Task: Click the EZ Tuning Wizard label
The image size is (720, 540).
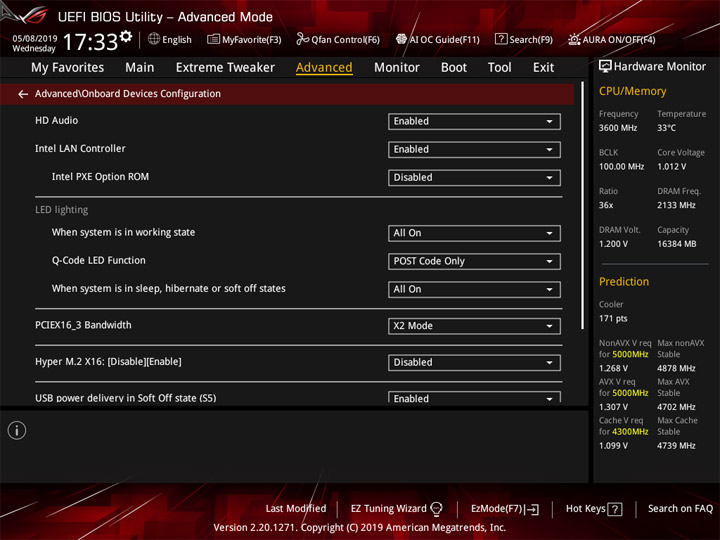Action: click(388, 508)
